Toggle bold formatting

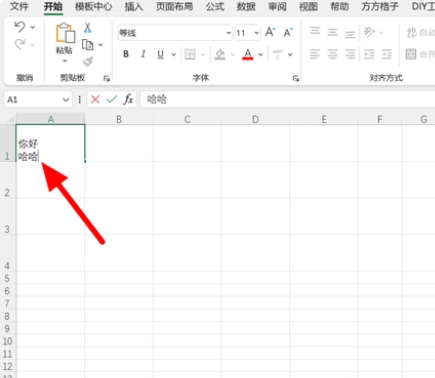[x=126, y=54]
